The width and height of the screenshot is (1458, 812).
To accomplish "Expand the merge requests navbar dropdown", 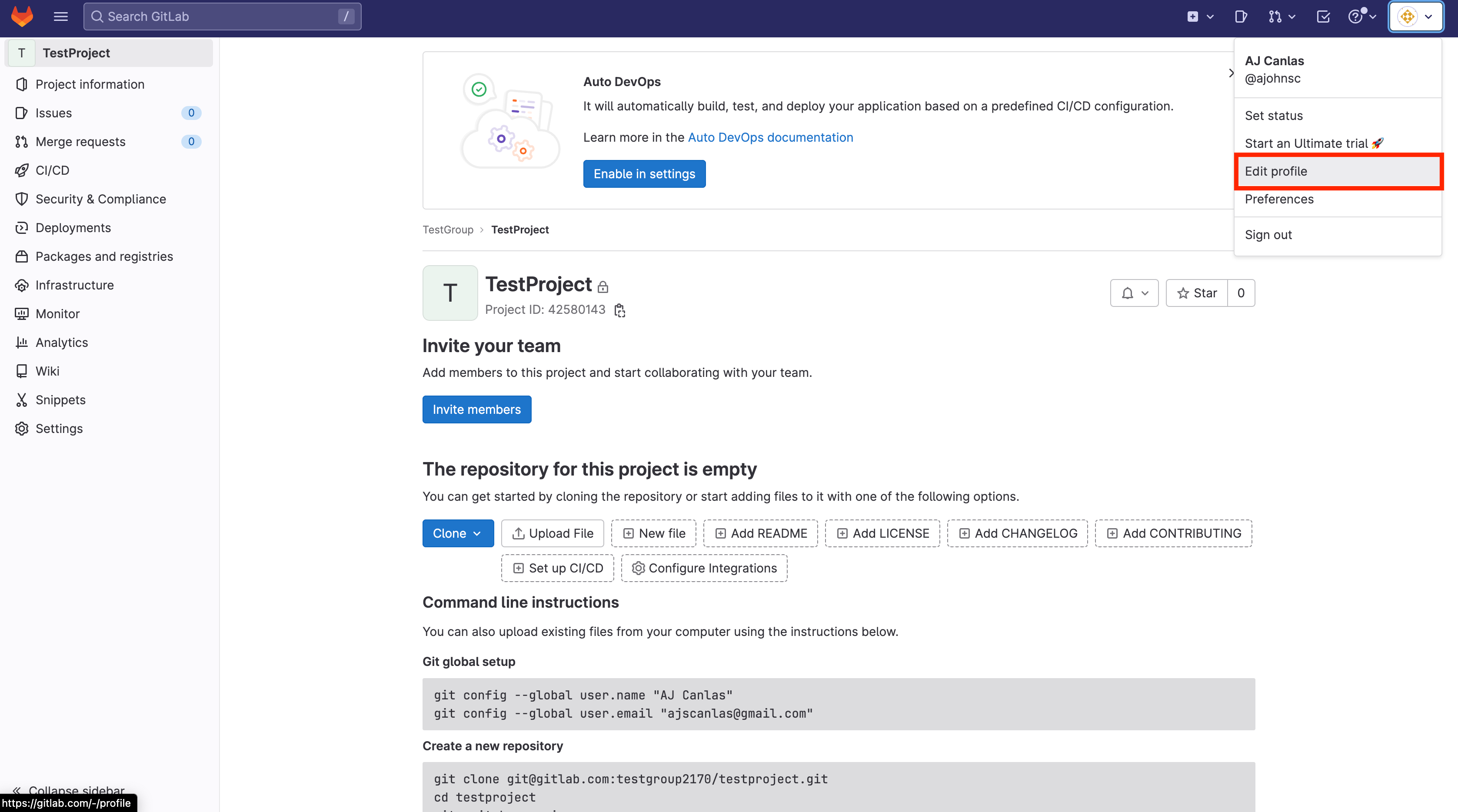I will 1282,17.
